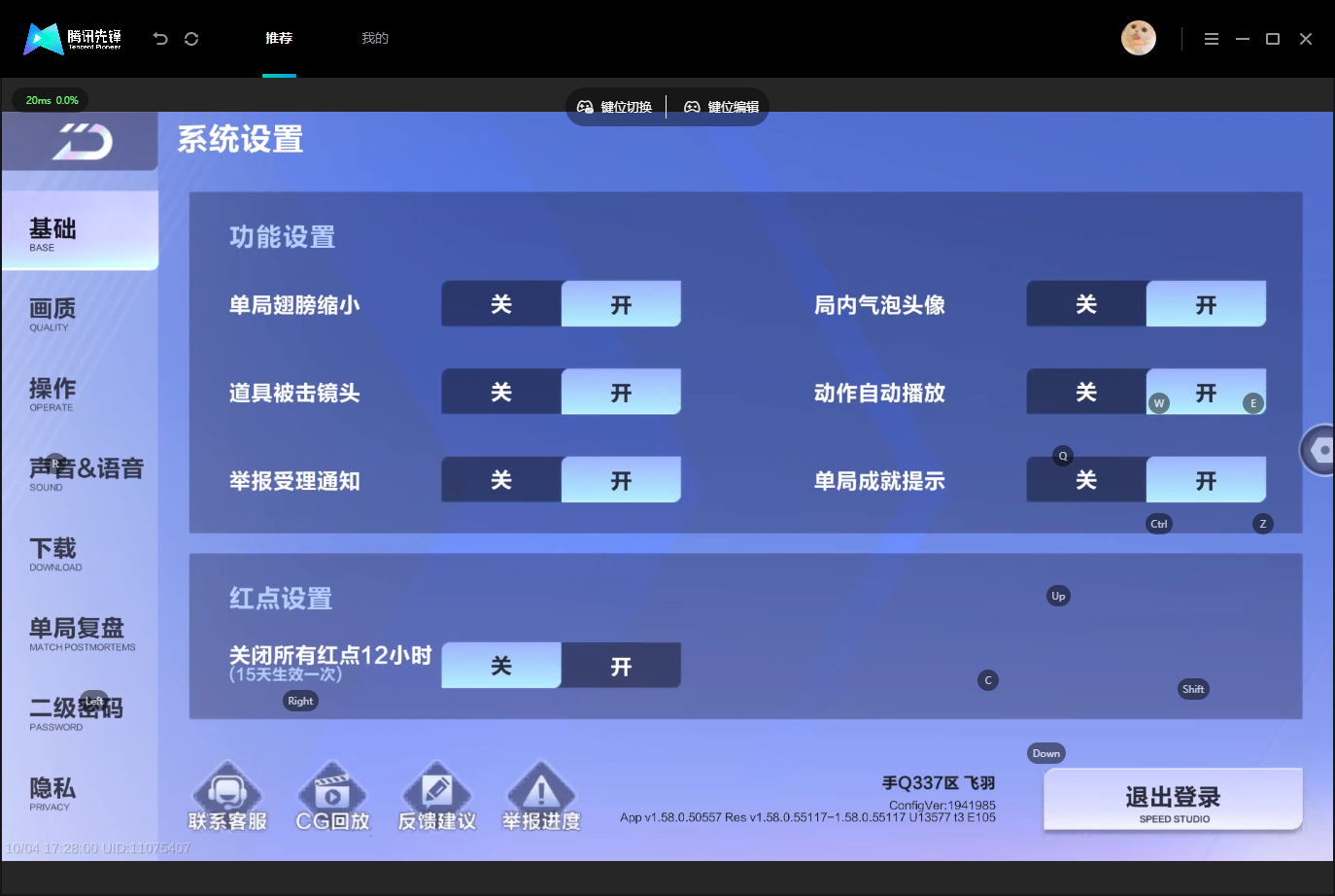
Task: Click 退出登录 logout button
Action: [x=1173, y=800]
